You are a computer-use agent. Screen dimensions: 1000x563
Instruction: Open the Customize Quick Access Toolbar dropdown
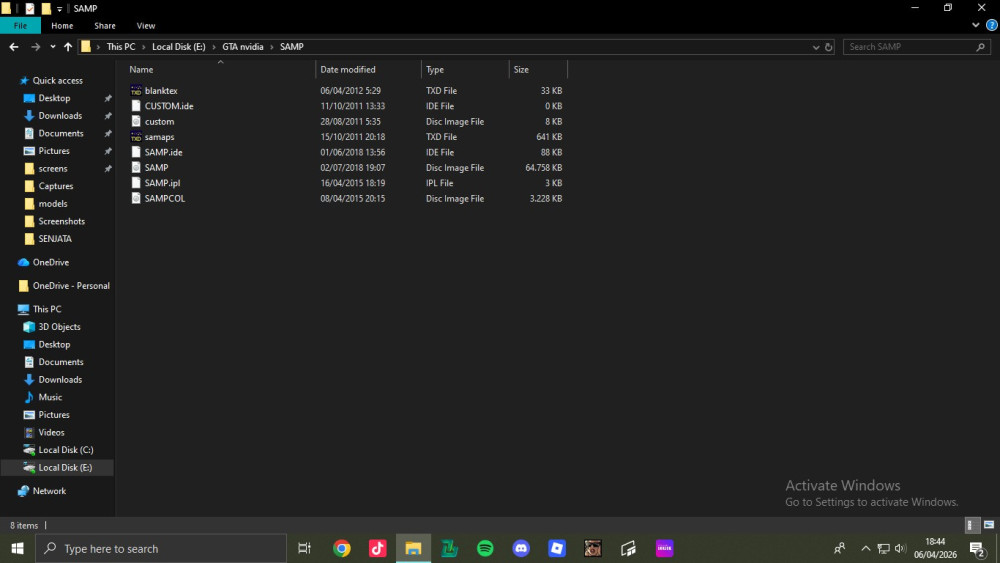coord(59,9)
